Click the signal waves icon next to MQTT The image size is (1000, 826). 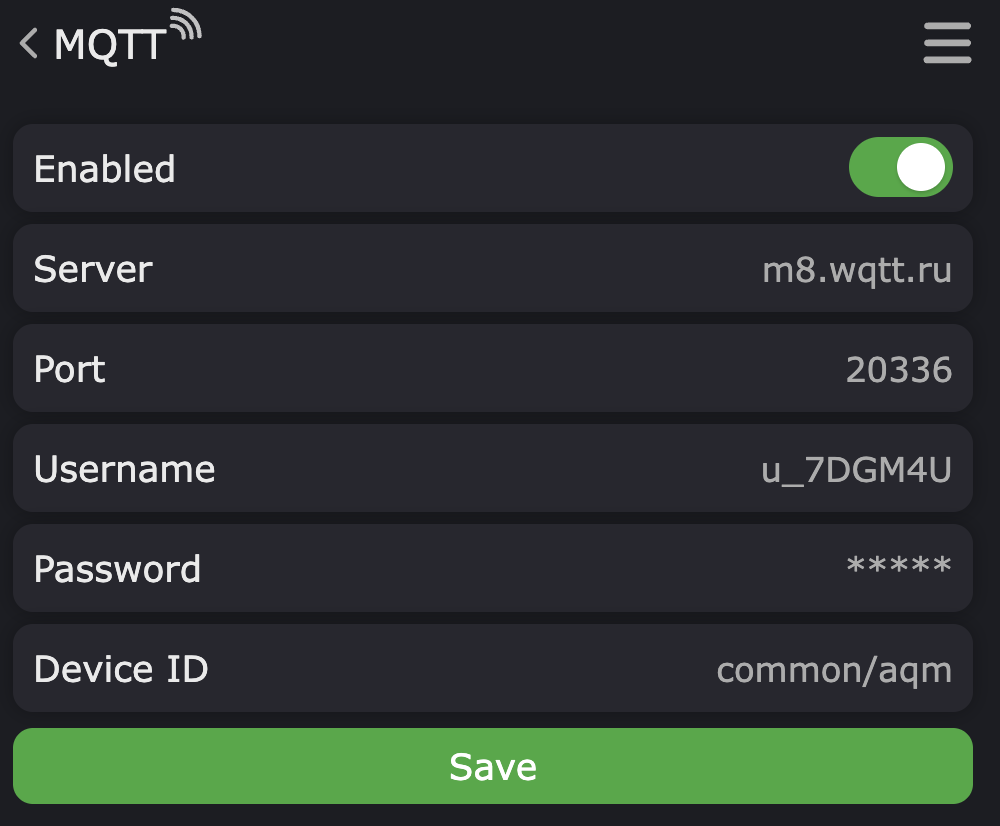pos(185,26)
